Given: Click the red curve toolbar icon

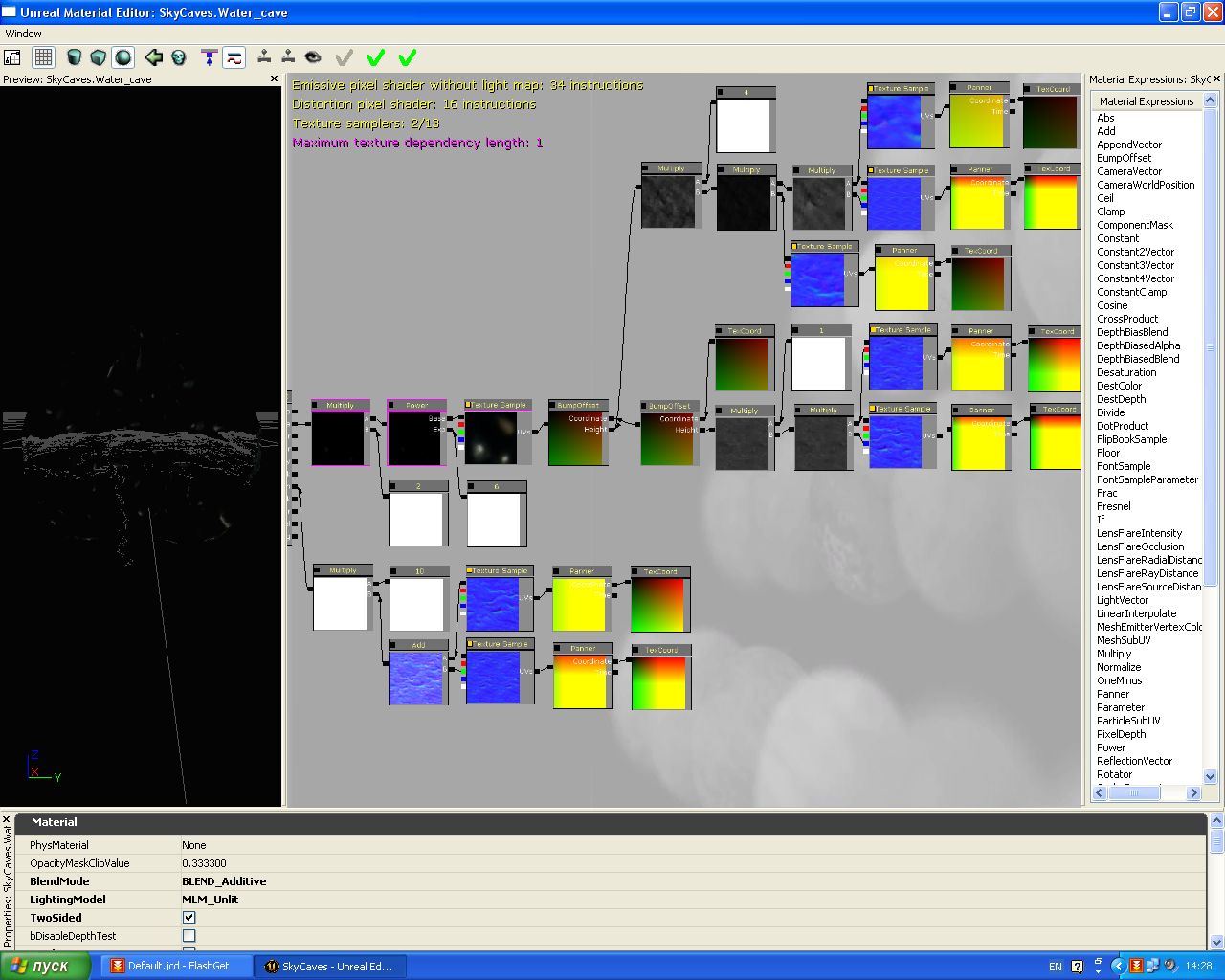Looking at the screenshot, I should click(234, 57).
